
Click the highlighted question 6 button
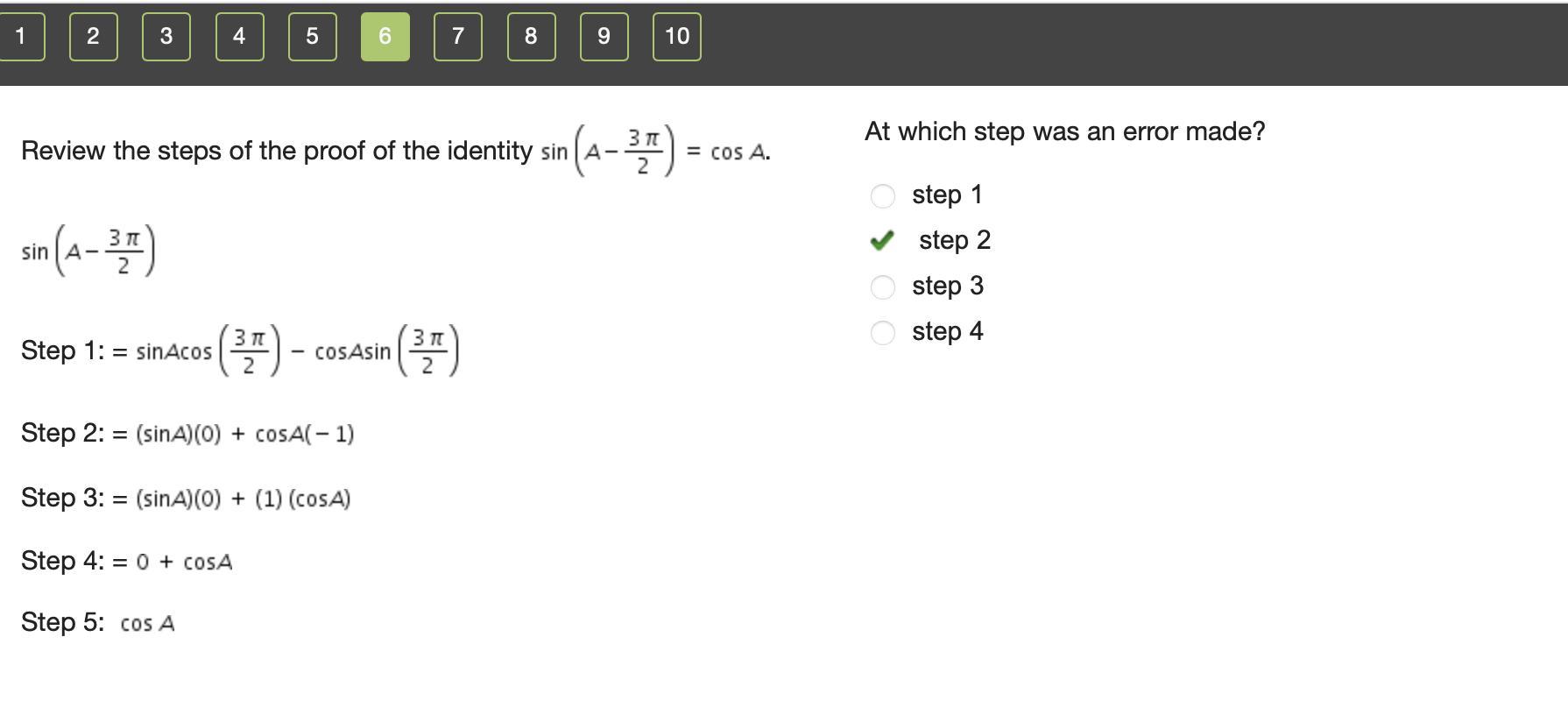coord(385,37)
